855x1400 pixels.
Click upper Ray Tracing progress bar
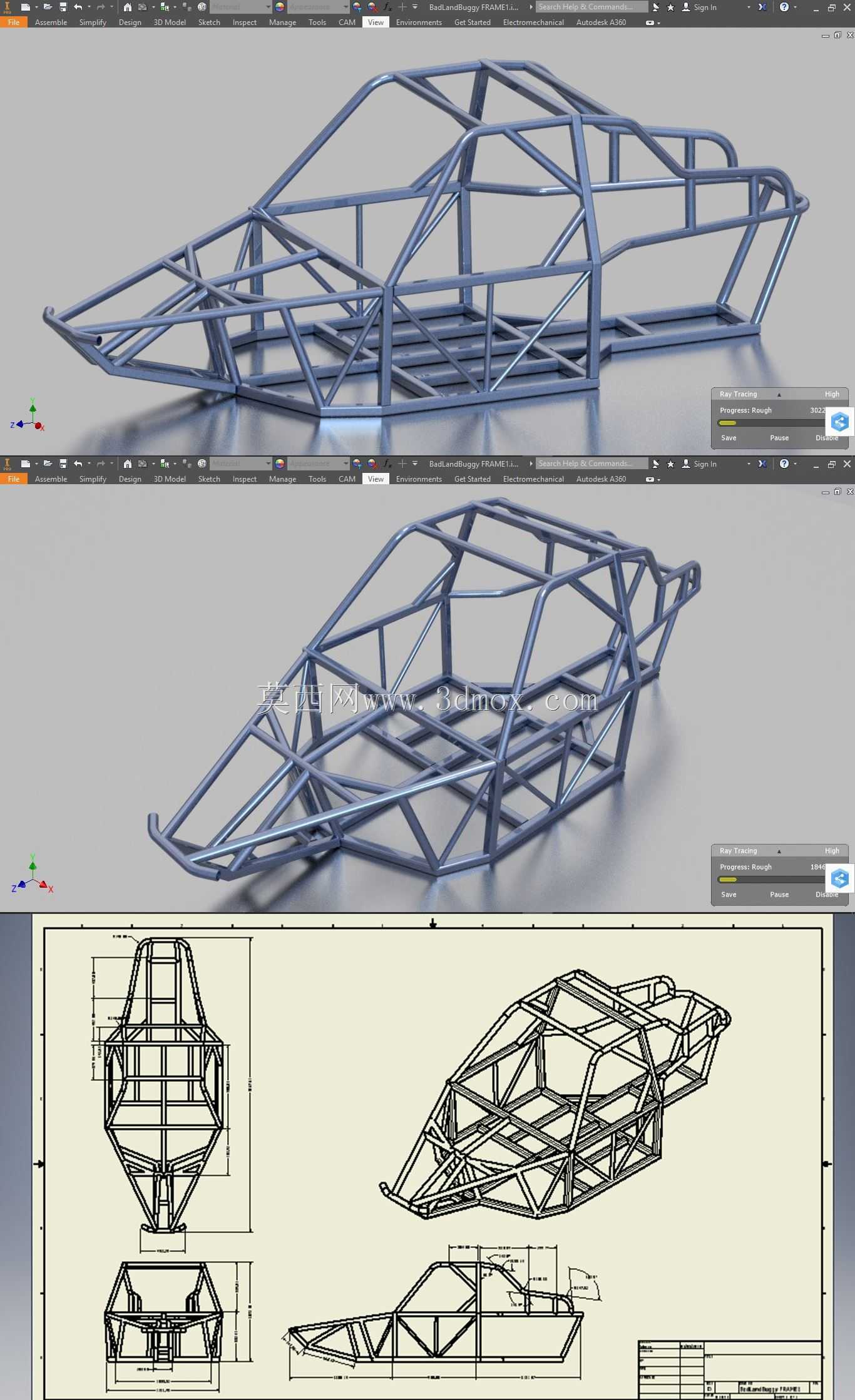click(772, 423)
